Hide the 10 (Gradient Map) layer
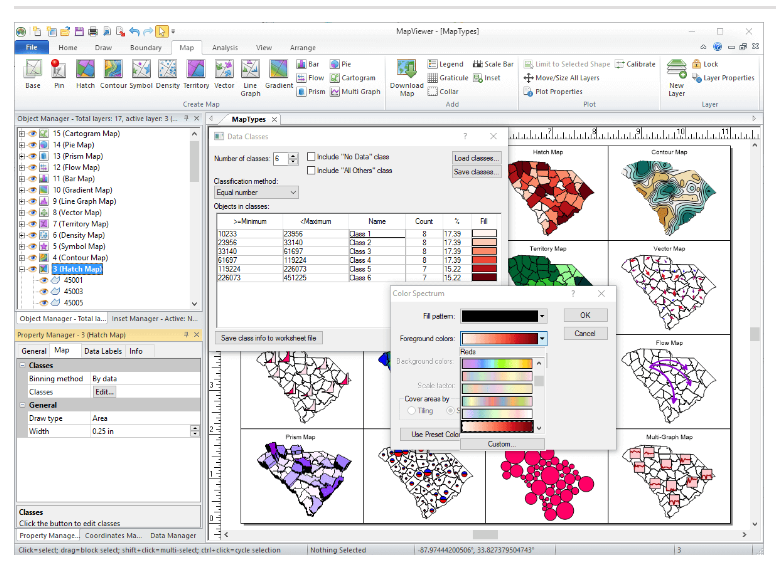This screenshot has width=776, height=562. 33,190
